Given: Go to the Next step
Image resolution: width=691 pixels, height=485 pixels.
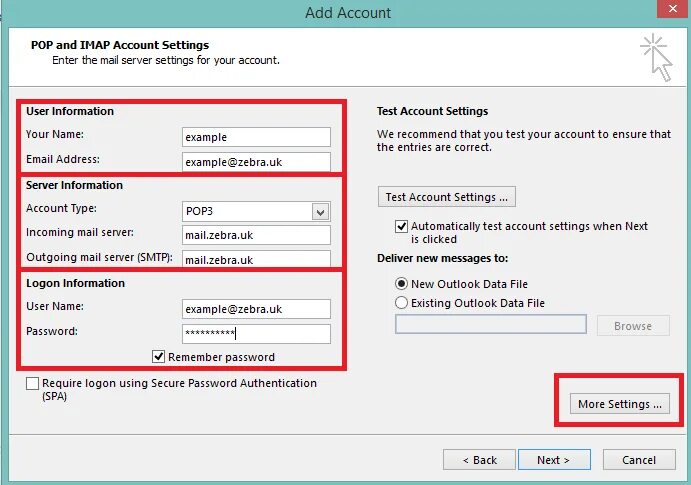Looking at the screenshot, I should 553,460.
